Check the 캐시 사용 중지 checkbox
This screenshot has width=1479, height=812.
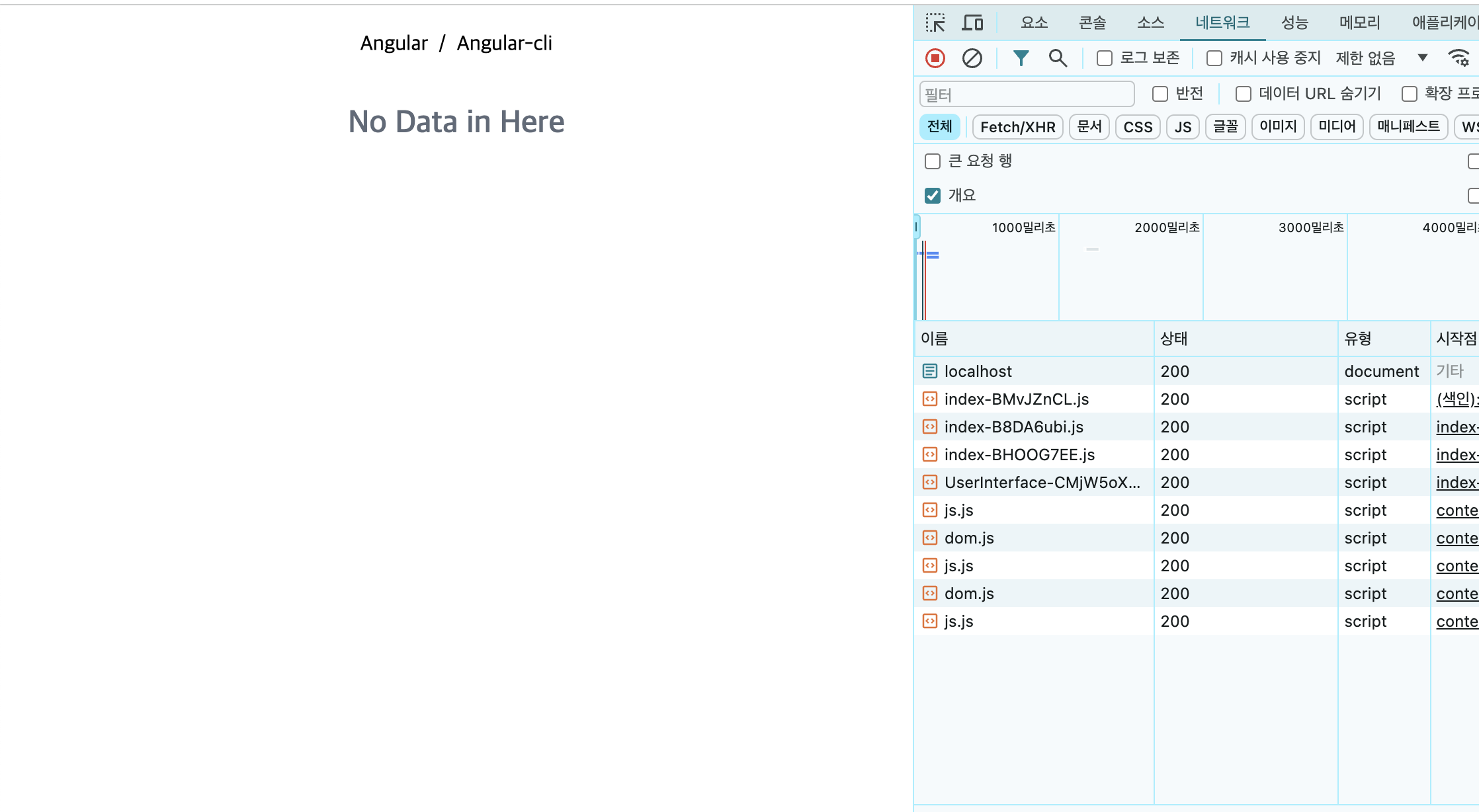pyautogui.click(x=1214, y=59)
